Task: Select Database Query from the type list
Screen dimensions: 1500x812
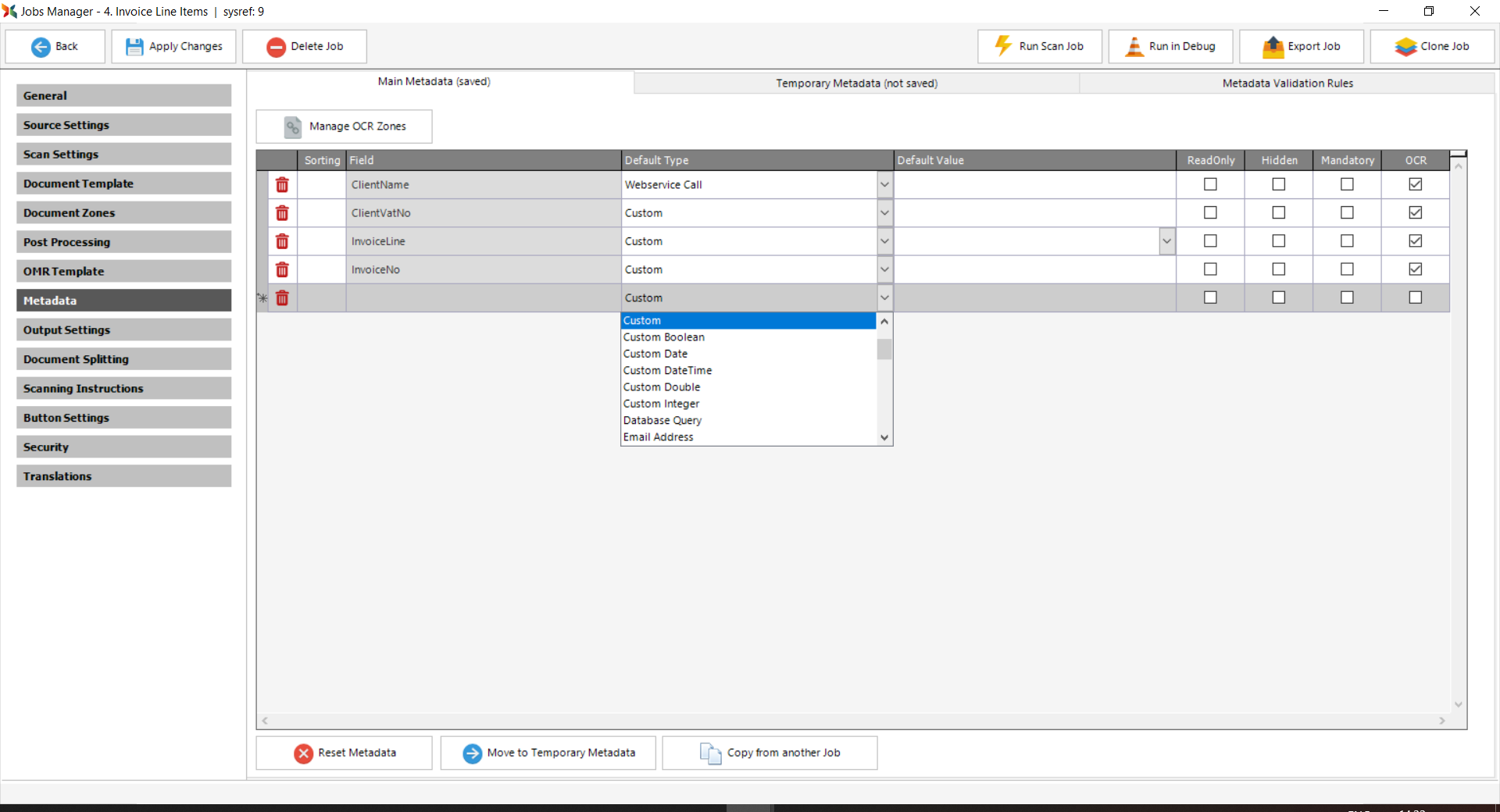Action: 662,420
